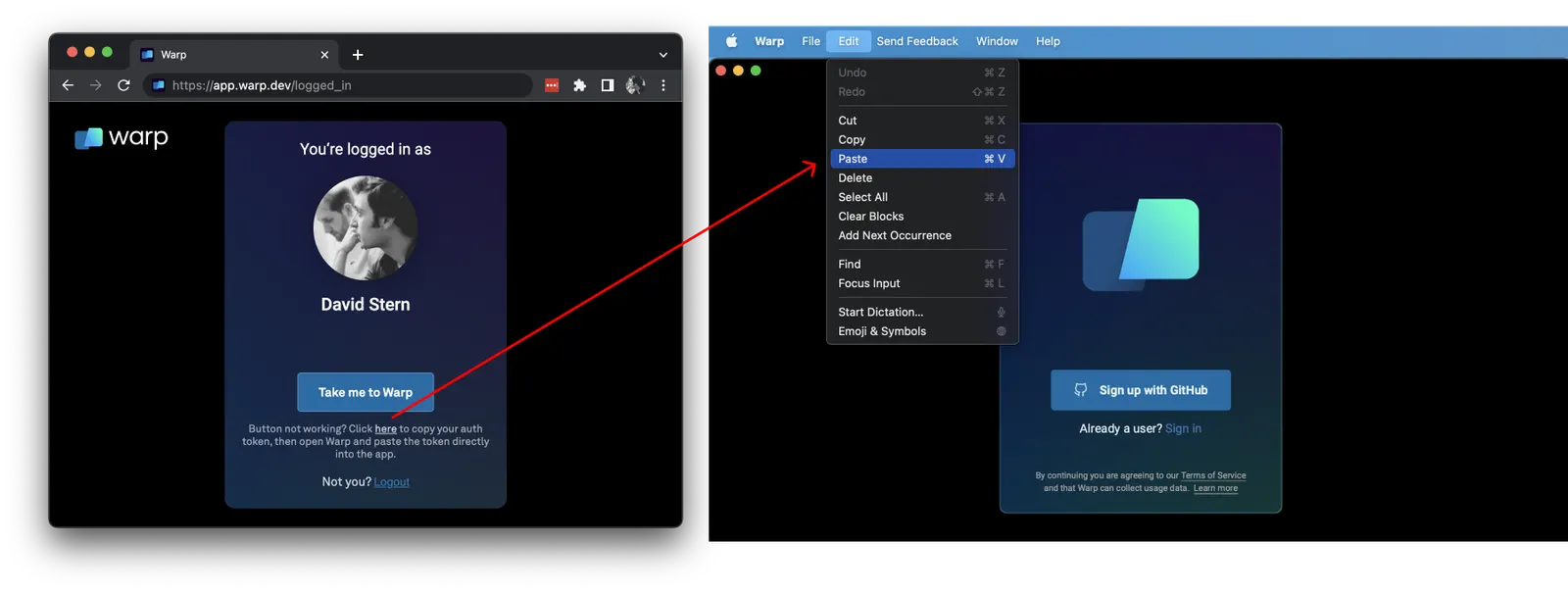Choose Add Next Occurrence
Viewport: 1568px width, 592px height.
click(x=922, y=235)
